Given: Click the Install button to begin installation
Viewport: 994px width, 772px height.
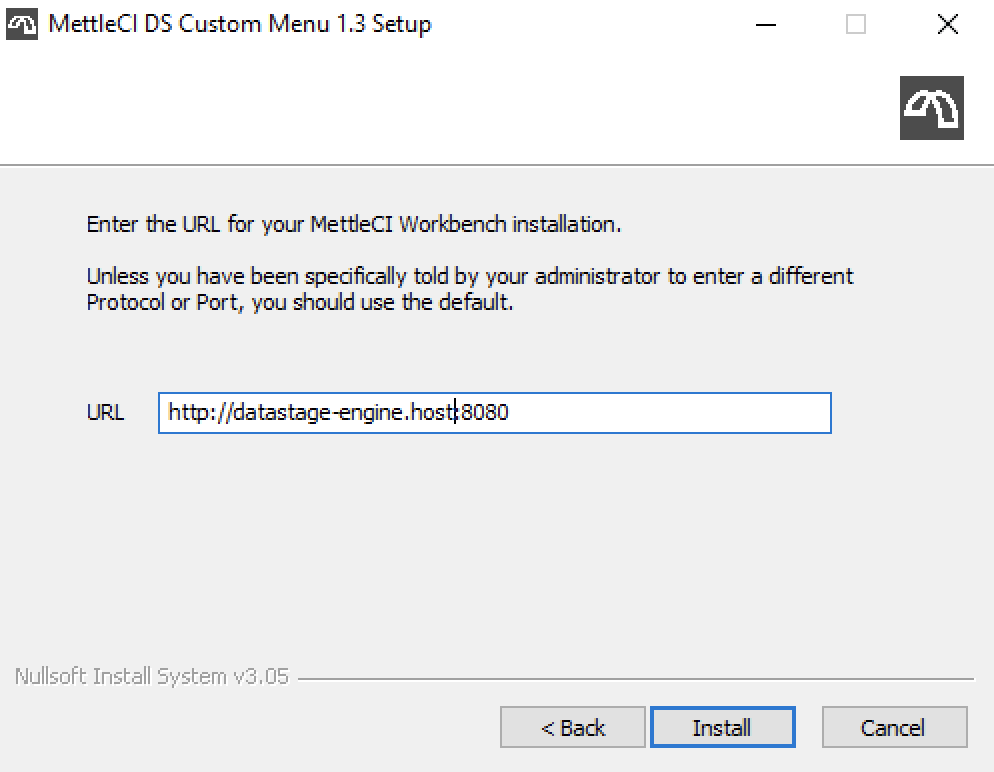Looking at the screenshot, I should coord(722,728).
